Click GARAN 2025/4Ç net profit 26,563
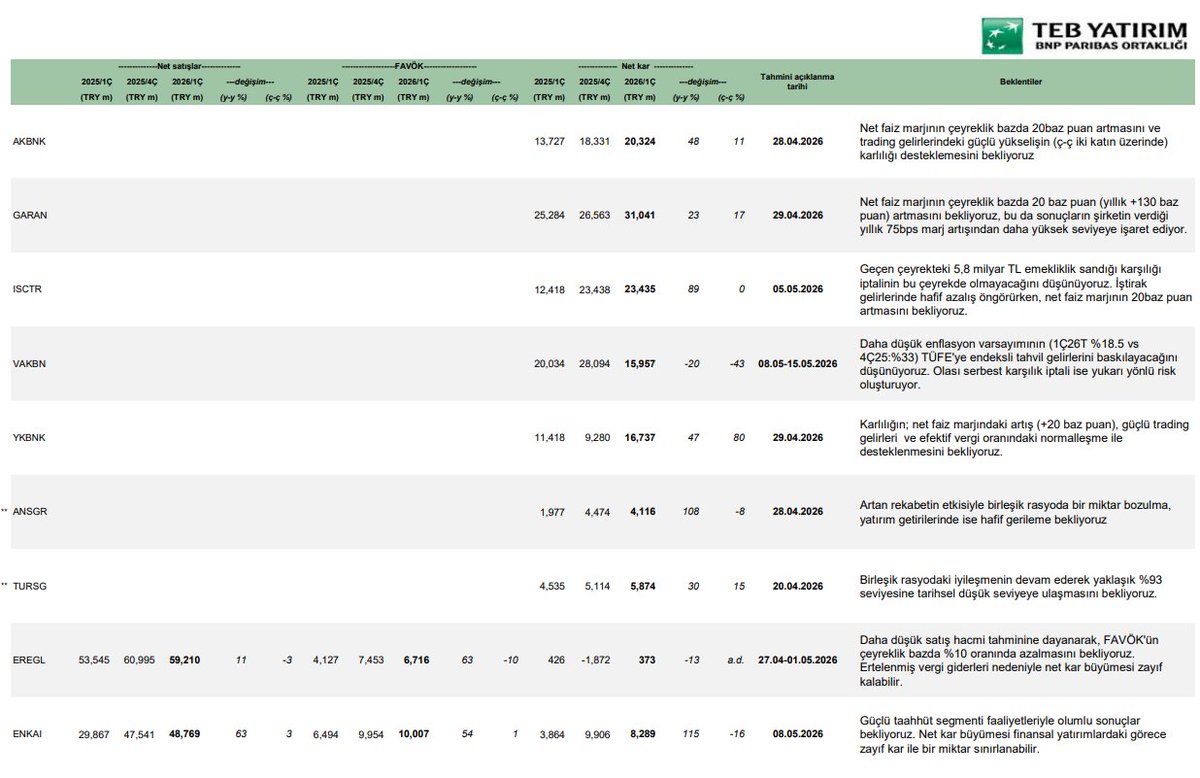 (595, 215)
